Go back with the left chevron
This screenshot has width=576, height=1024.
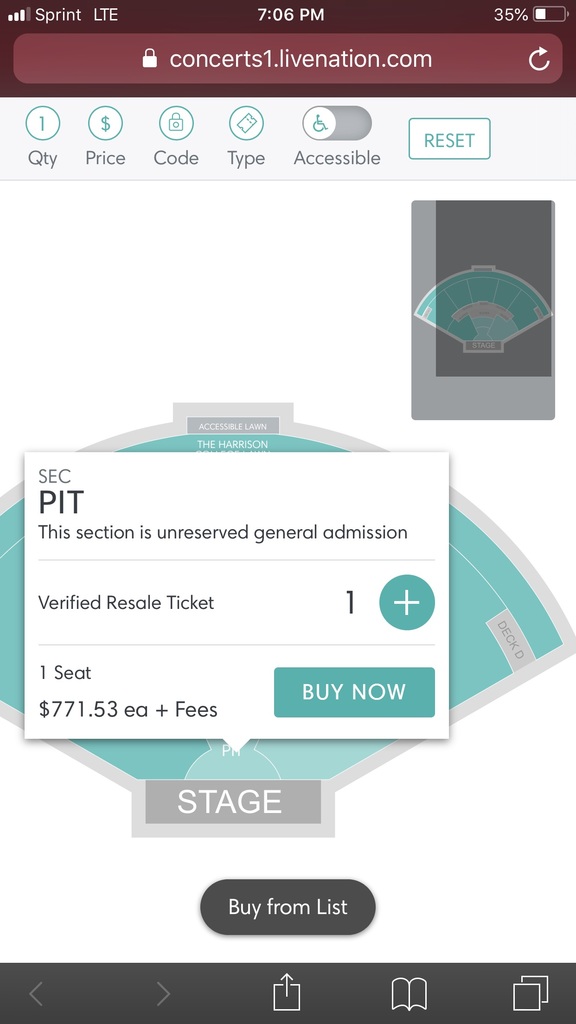pyautogui.click(x=37, y=994)
